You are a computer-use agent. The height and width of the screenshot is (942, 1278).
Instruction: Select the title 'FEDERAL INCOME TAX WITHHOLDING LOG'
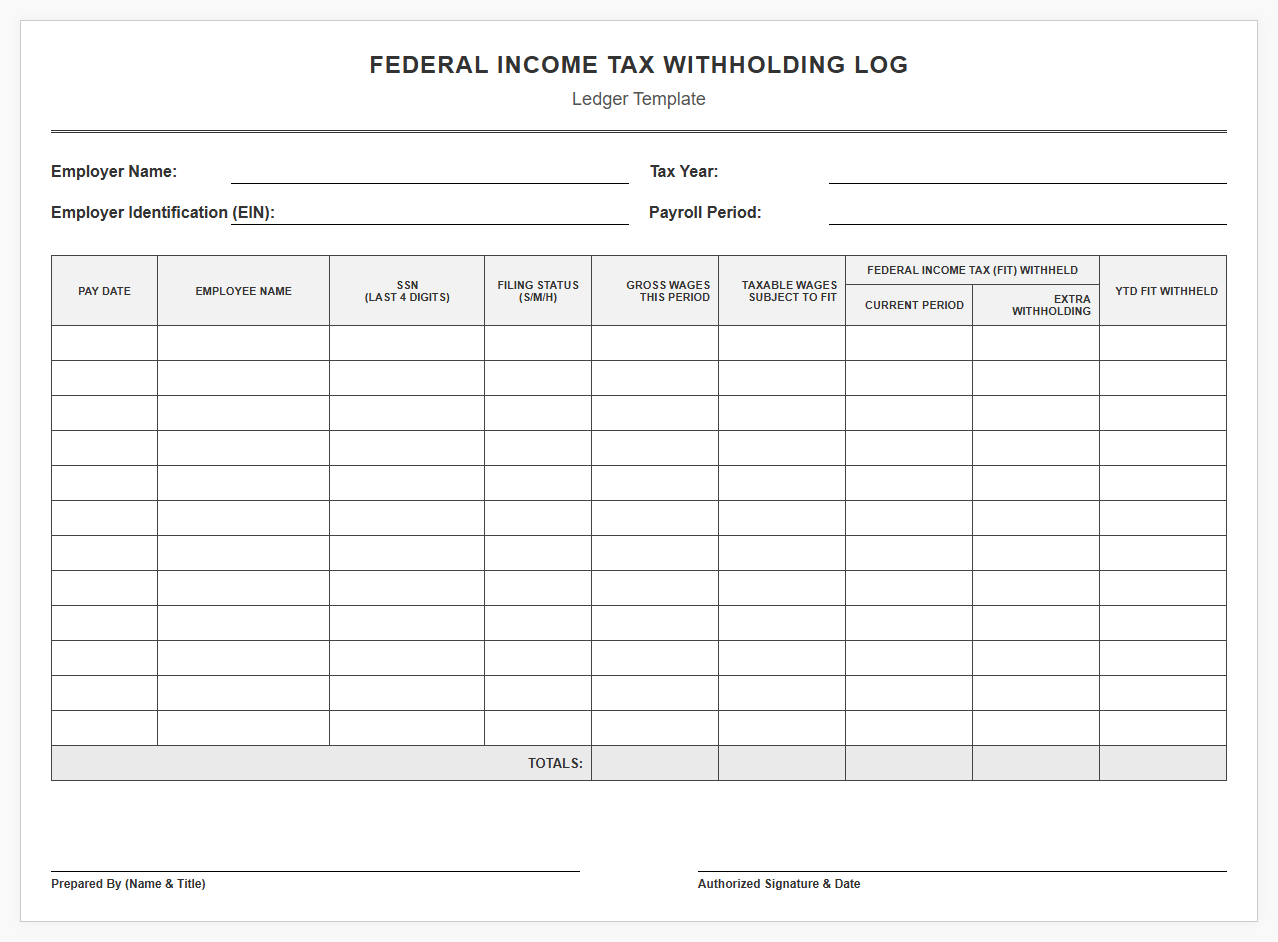click(639, 65)
